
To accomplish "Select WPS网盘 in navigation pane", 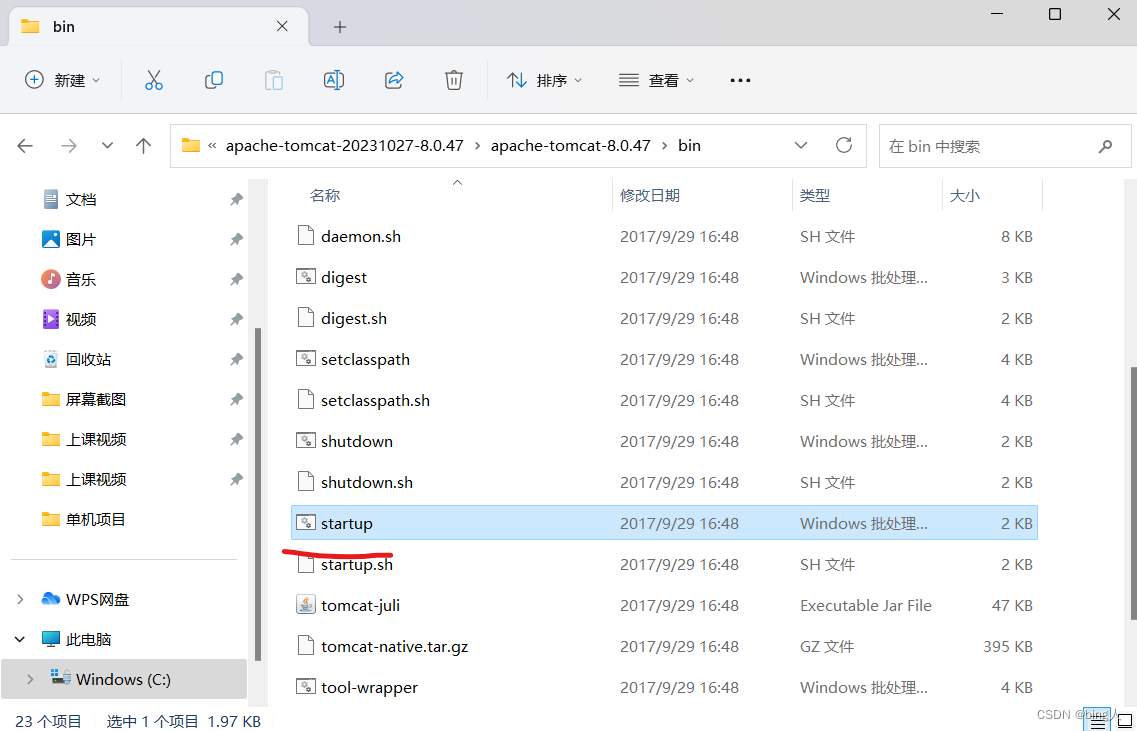I will [97, 599].
